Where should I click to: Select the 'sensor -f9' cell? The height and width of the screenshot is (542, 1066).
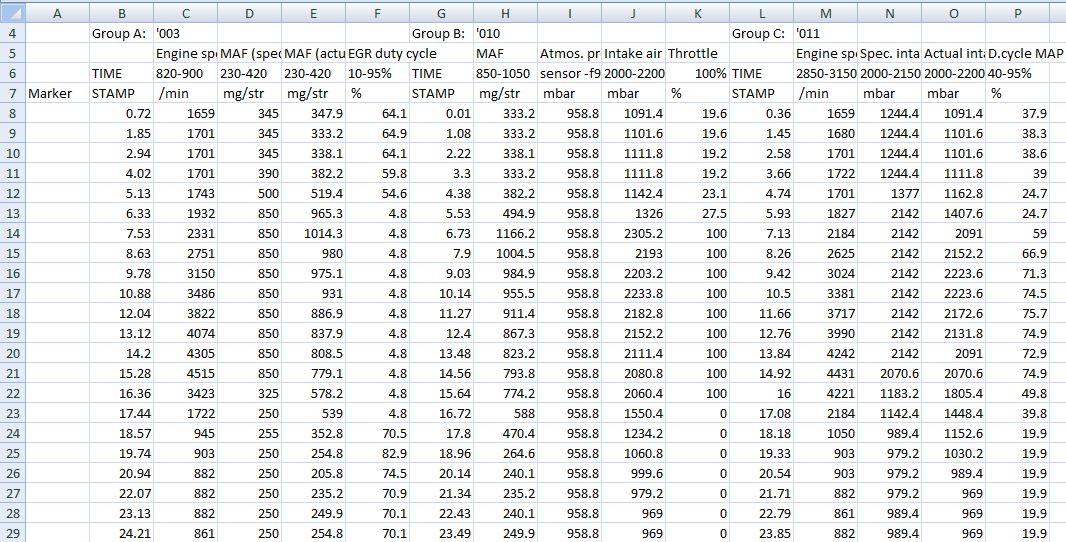[x=569, y=73]
